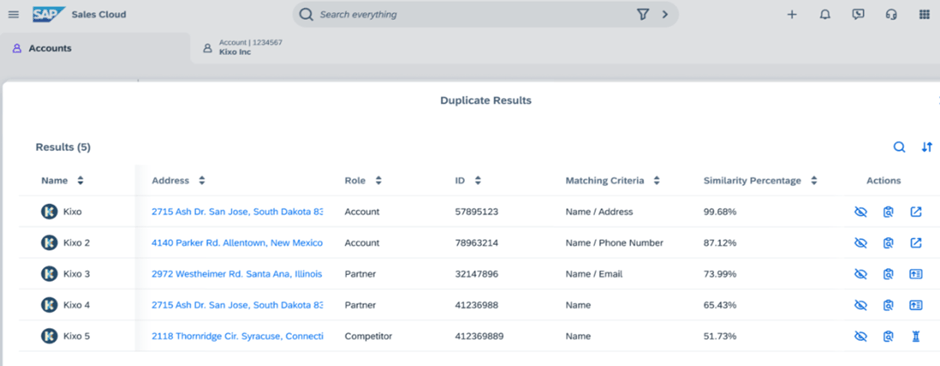Select the Kixo 3 name cell

[77, 274]
